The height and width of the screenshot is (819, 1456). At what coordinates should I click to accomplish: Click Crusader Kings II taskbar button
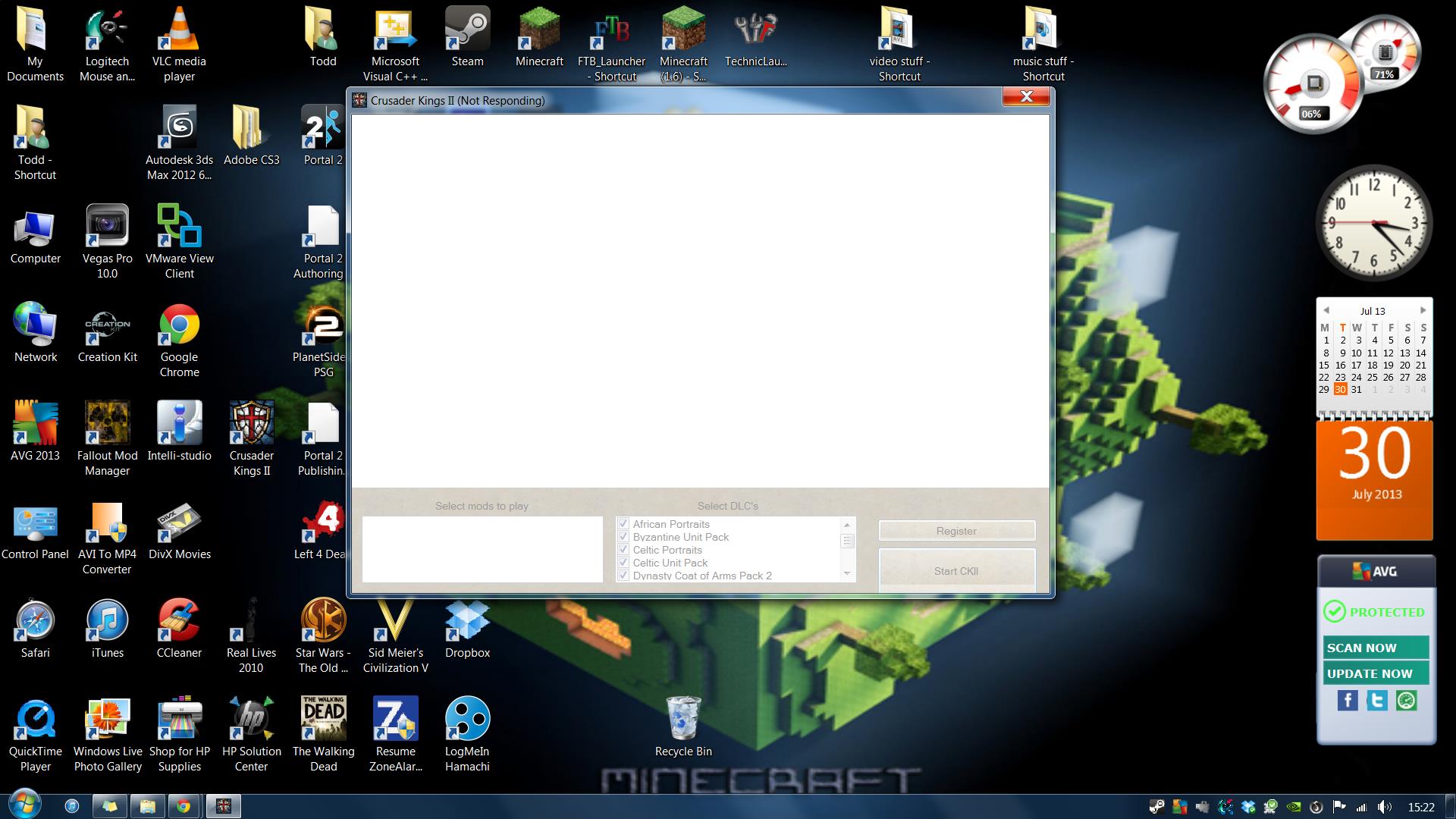(223, 806)
